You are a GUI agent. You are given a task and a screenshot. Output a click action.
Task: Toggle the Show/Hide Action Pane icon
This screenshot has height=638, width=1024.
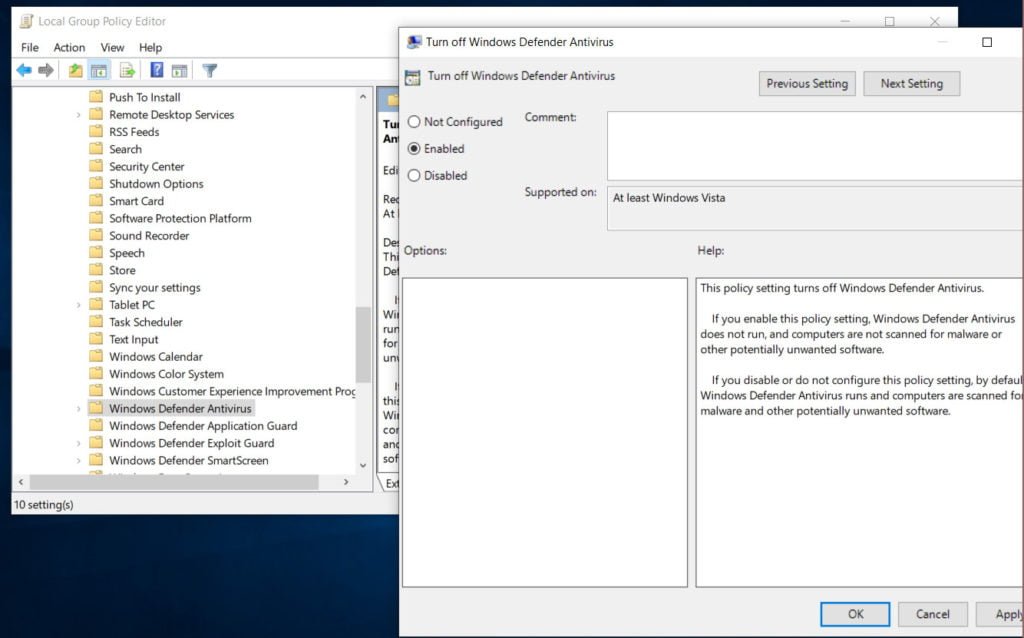[x=180, y=71]
